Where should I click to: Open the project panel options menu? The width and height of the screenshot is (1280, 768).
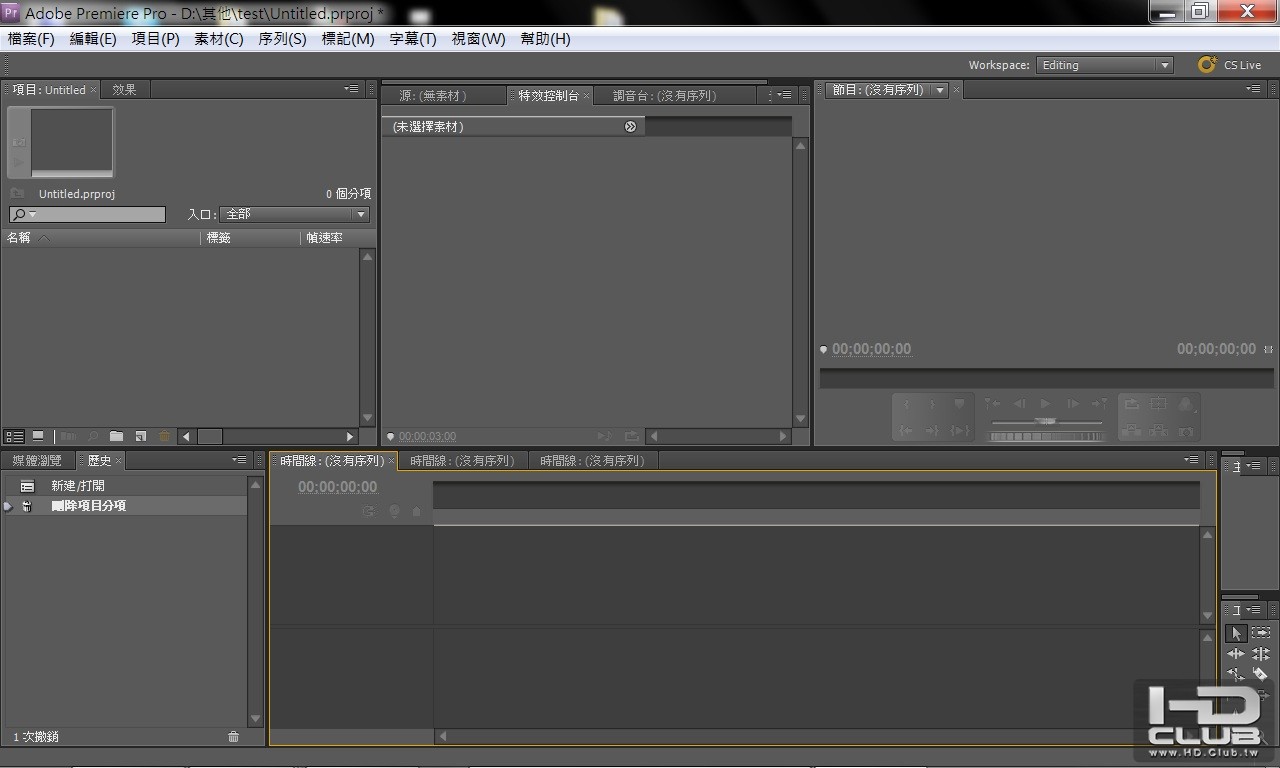click(351, 89)
